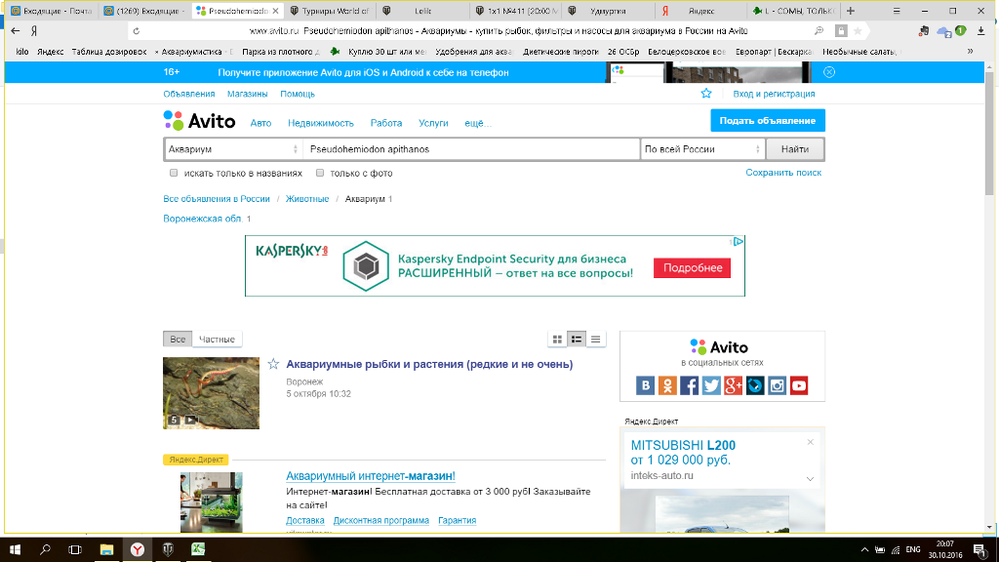Click the Avito logo

tap(199, 120)
